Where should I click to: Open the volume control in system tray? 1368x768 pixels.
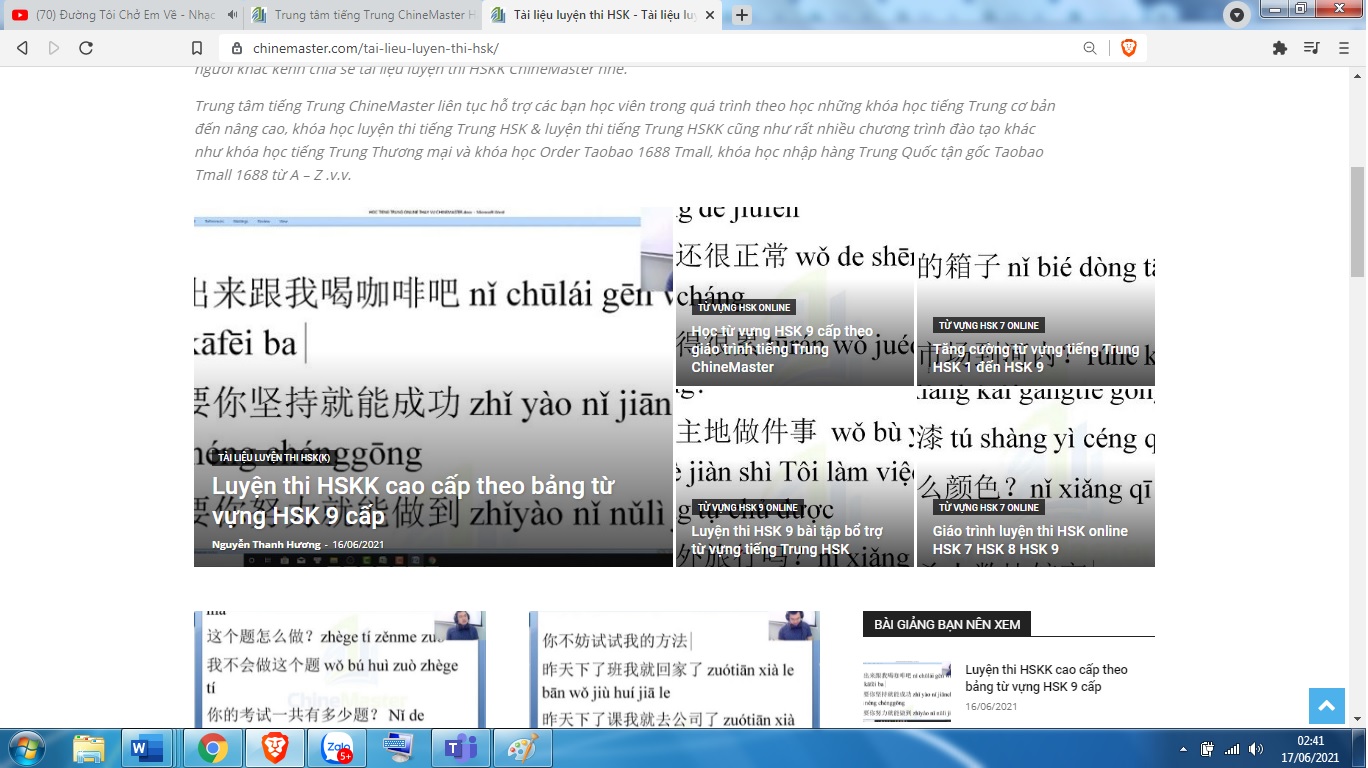click(1256, 749)
